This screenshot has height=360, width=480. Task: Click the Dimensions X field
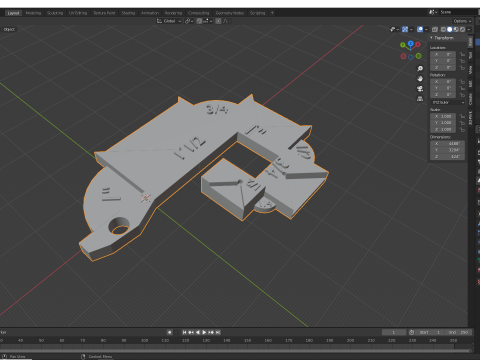pos(447,144)
